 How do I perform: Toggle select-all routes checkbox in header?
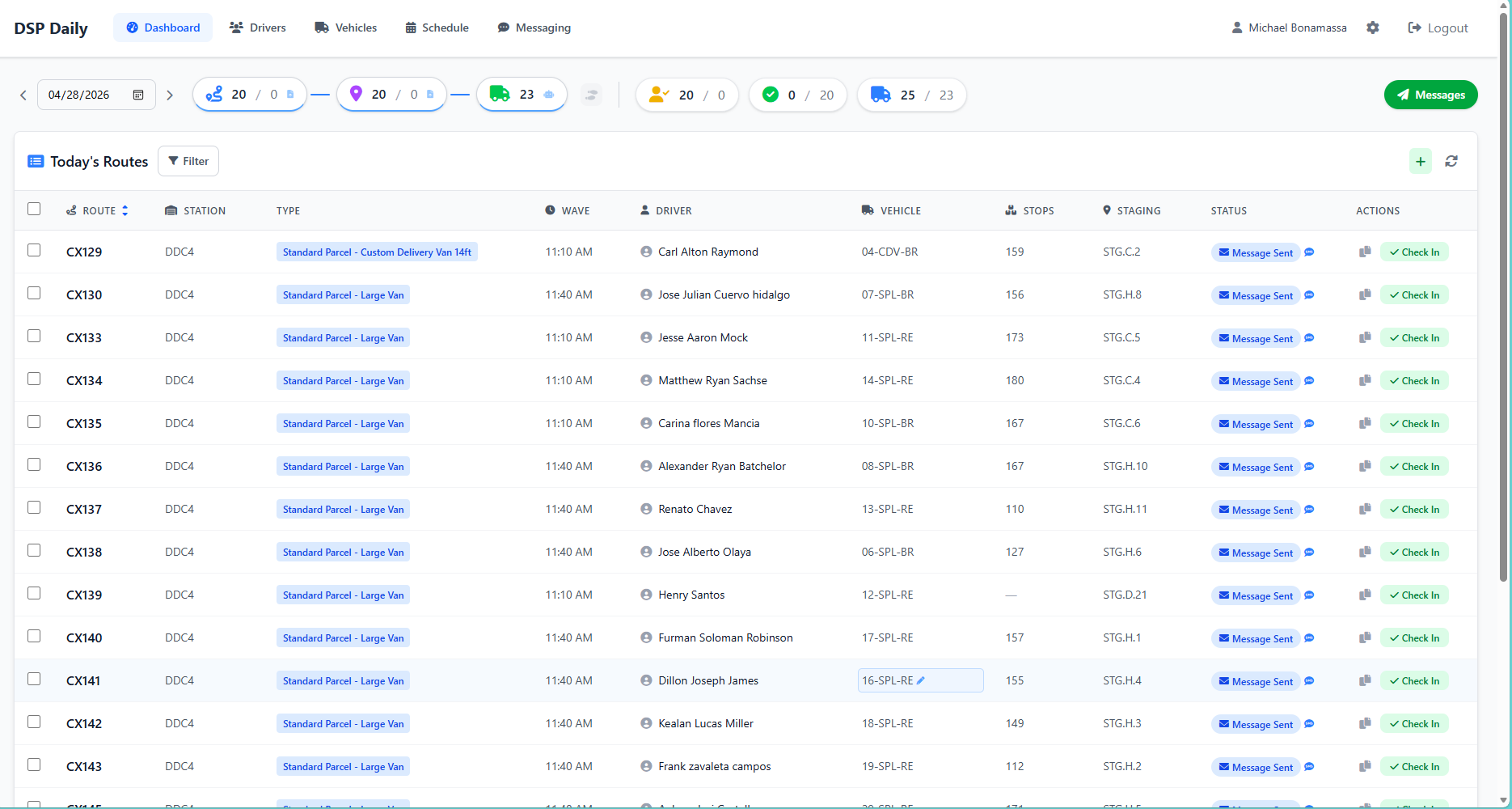[x=34, y=209]
